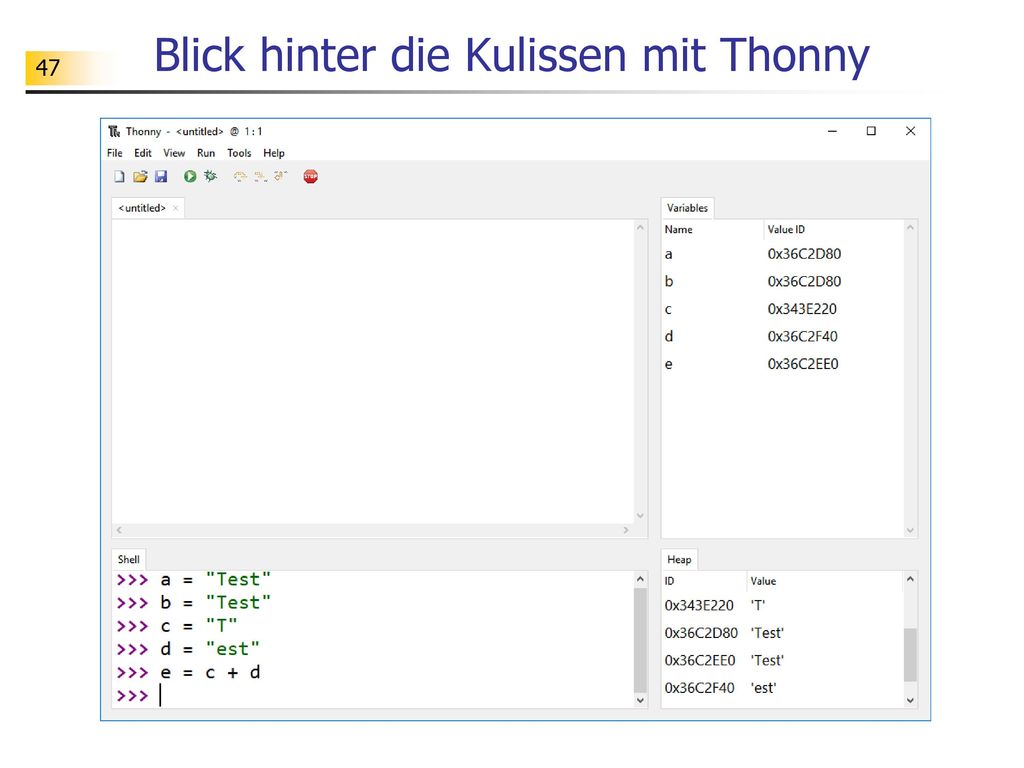Open the Edit menu

tap(143, 153)
